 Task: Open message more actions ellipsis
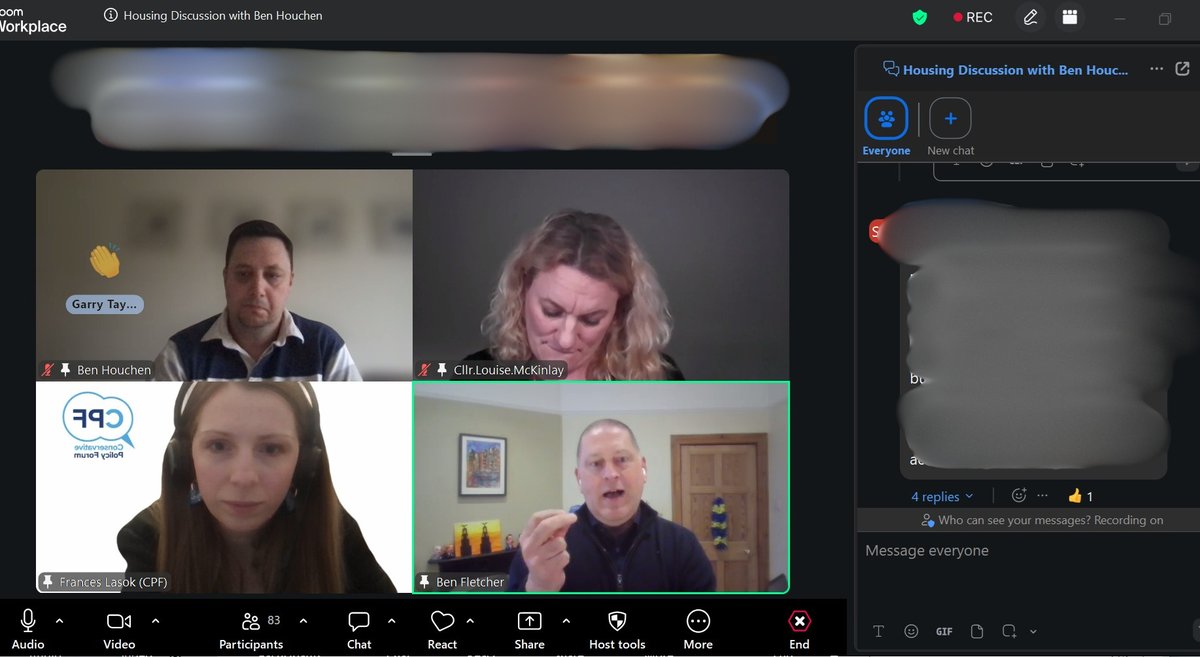(1043, 495)
